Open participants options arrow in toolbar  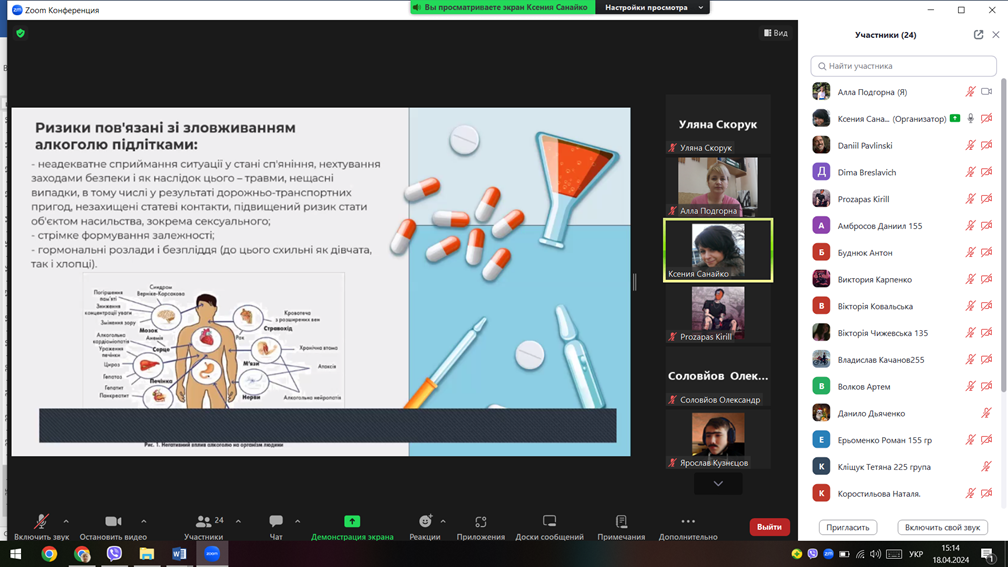click(x=238, y=521)
